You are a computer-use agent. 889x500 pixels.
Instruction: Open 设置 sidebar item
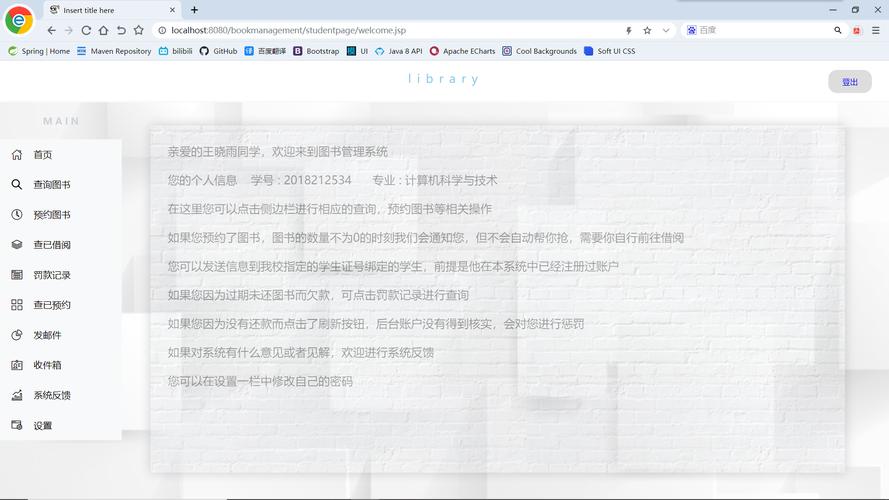click(61, 425)
